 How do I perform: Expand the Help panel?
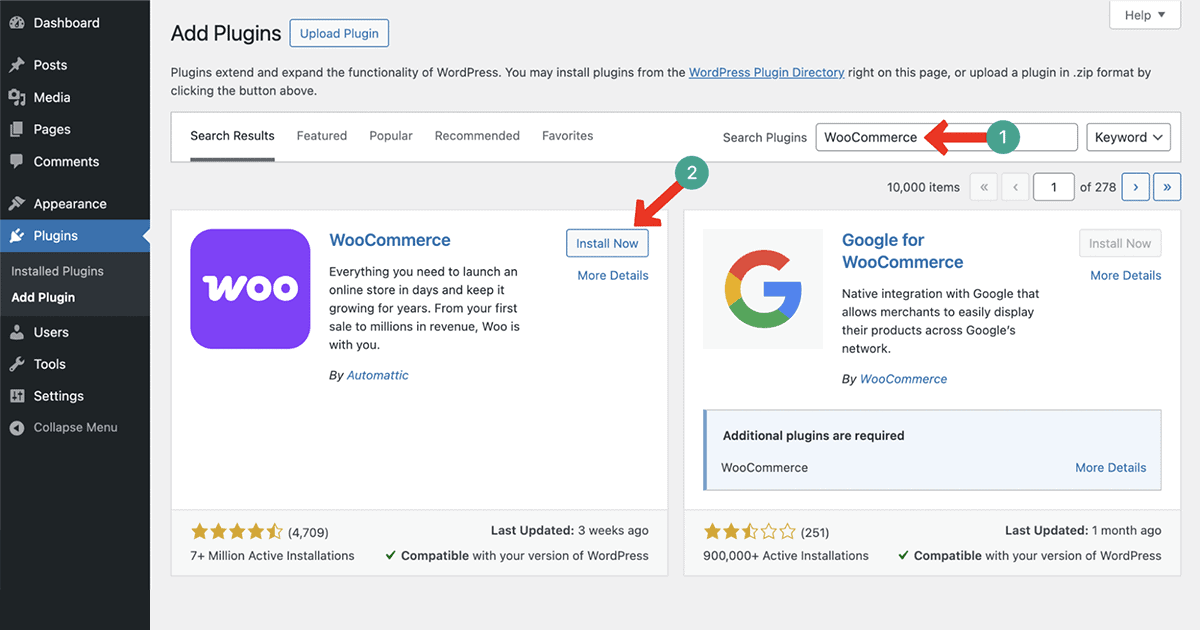[x=1144, y=14]
